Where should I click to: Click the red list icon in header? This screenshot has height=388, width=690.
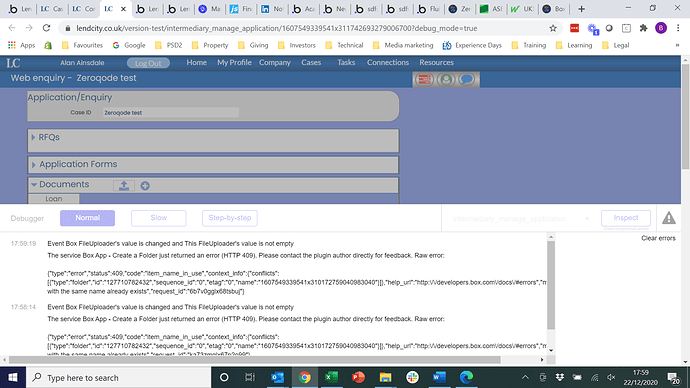pos(425,80)
